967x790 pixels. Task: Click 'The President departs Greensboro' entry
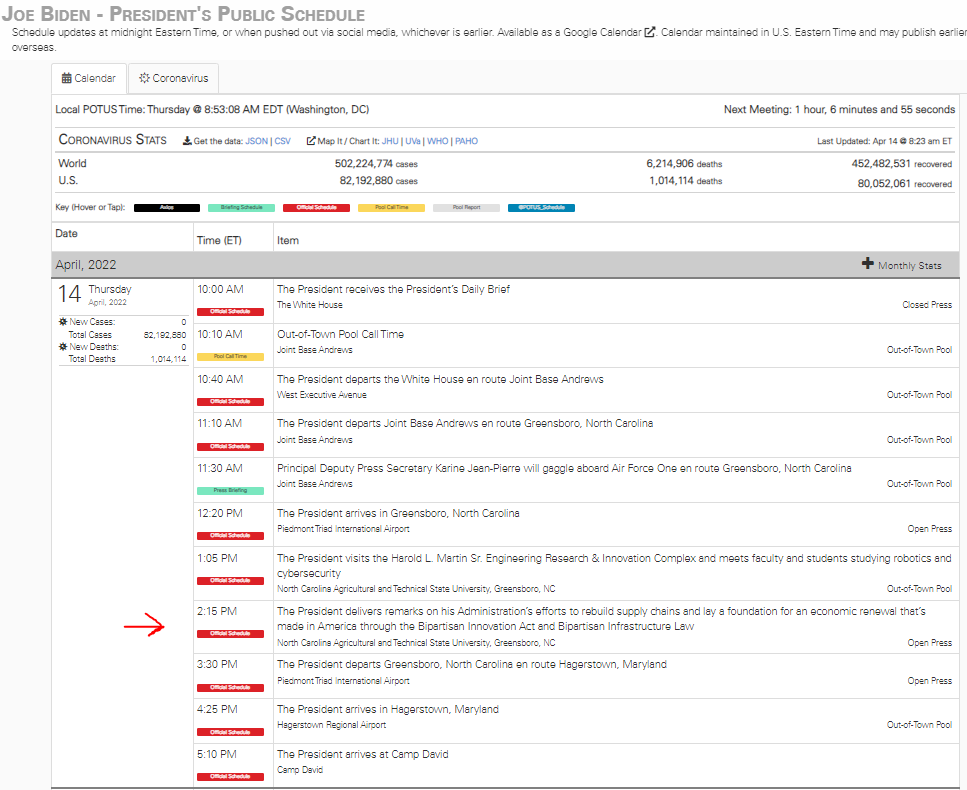coord(472,664)
